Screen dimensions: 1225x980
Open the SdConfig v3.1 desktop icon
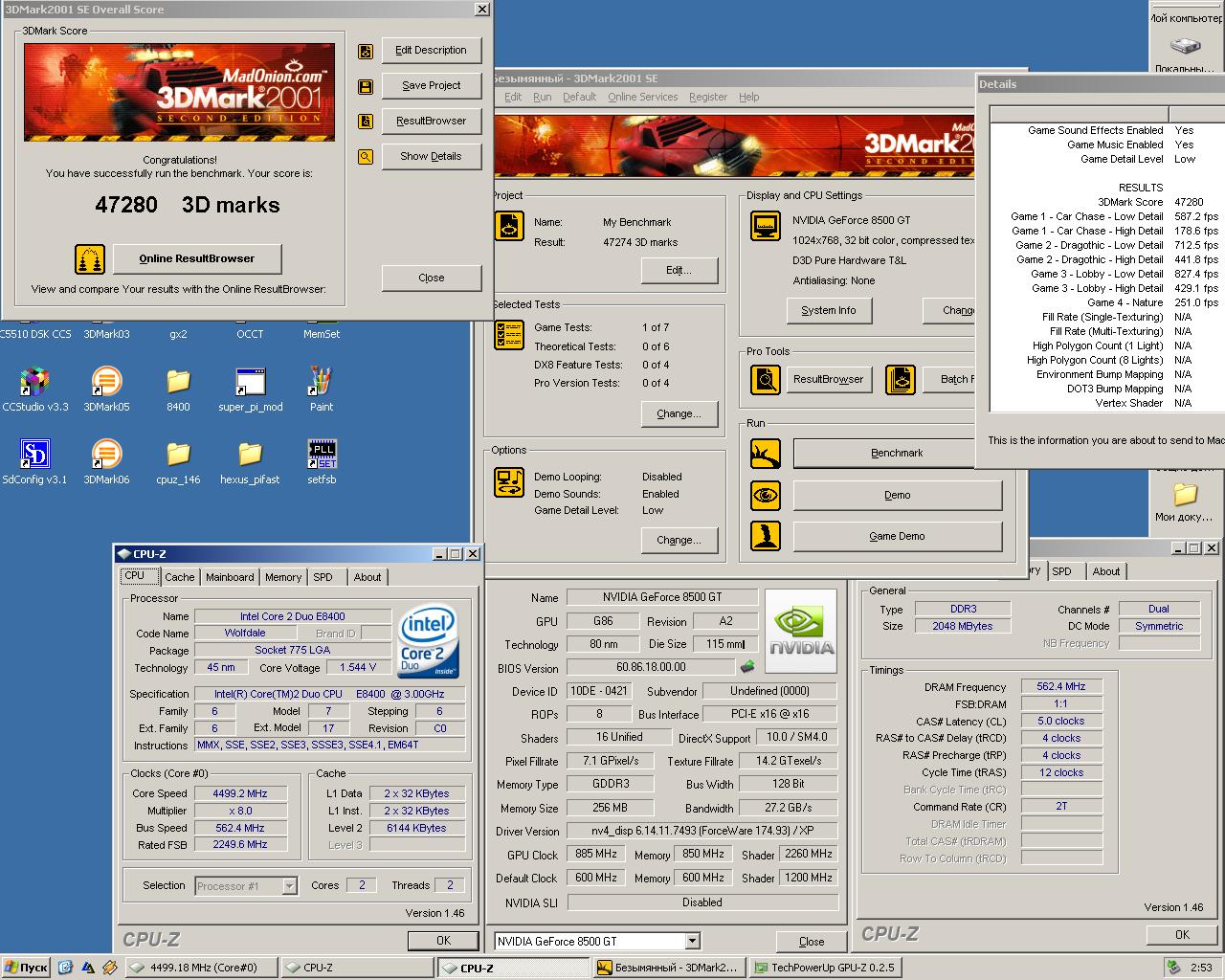34,455
